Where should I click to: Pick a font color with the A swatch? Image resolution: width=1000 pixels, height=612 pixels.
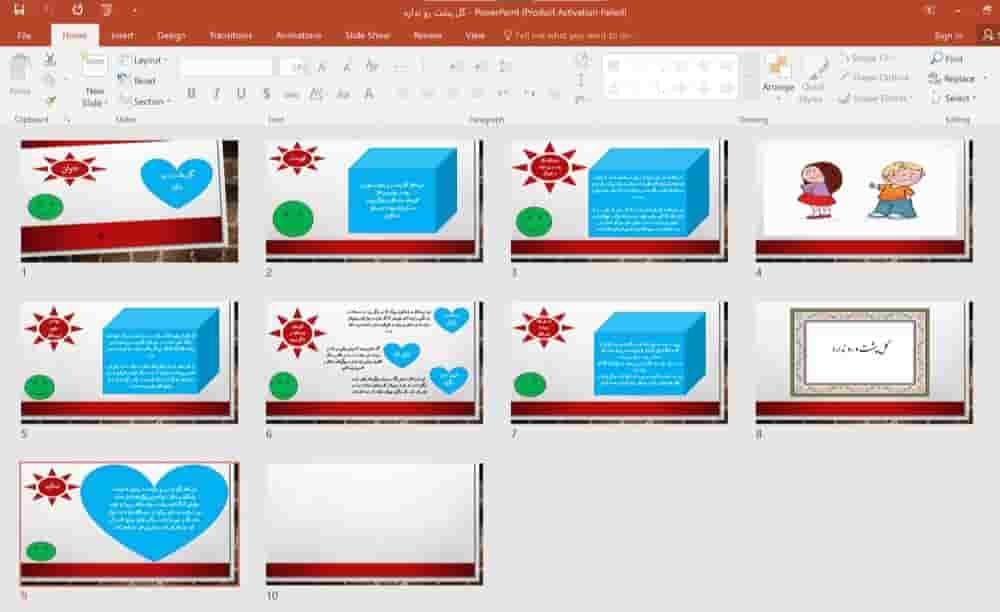coord(369,94)
